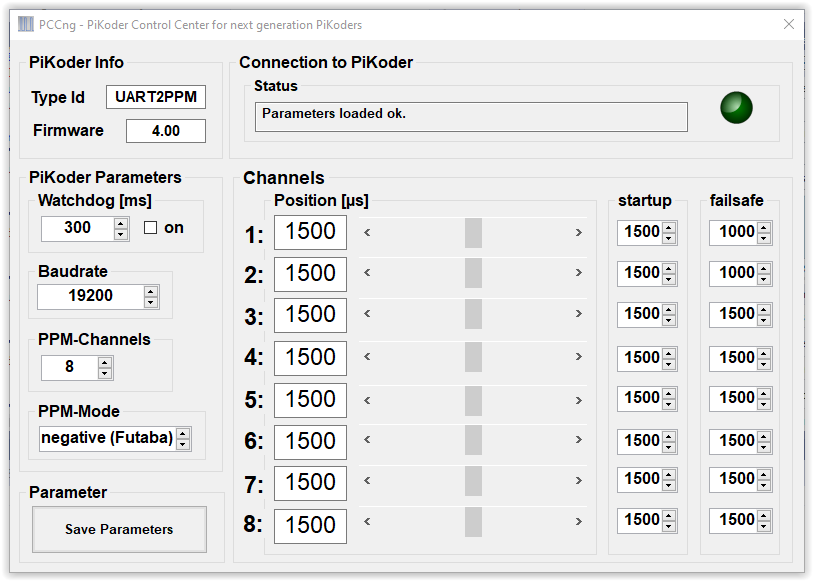Click left arrow of channel 8 slider
This screenshot has height=581, width=813.
[367, 521]
